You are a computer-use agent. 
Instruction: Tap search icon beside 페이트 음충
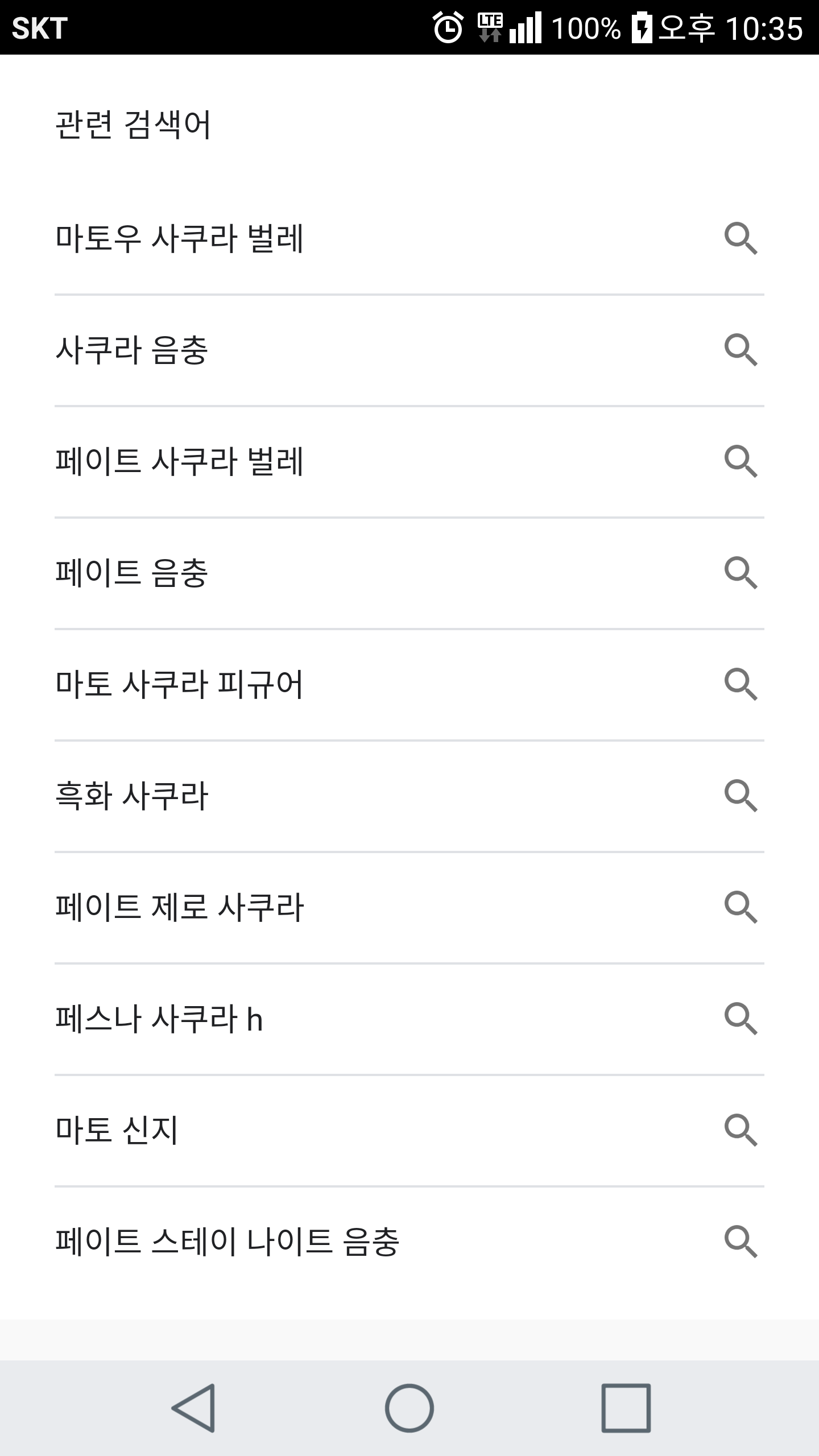coord(741,573)
